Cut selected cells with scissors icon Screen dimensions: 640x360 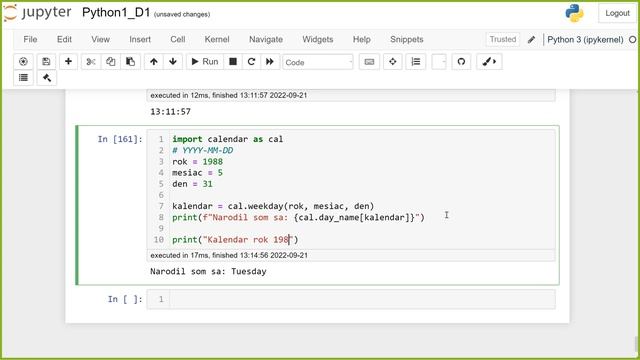pos(91,62)
